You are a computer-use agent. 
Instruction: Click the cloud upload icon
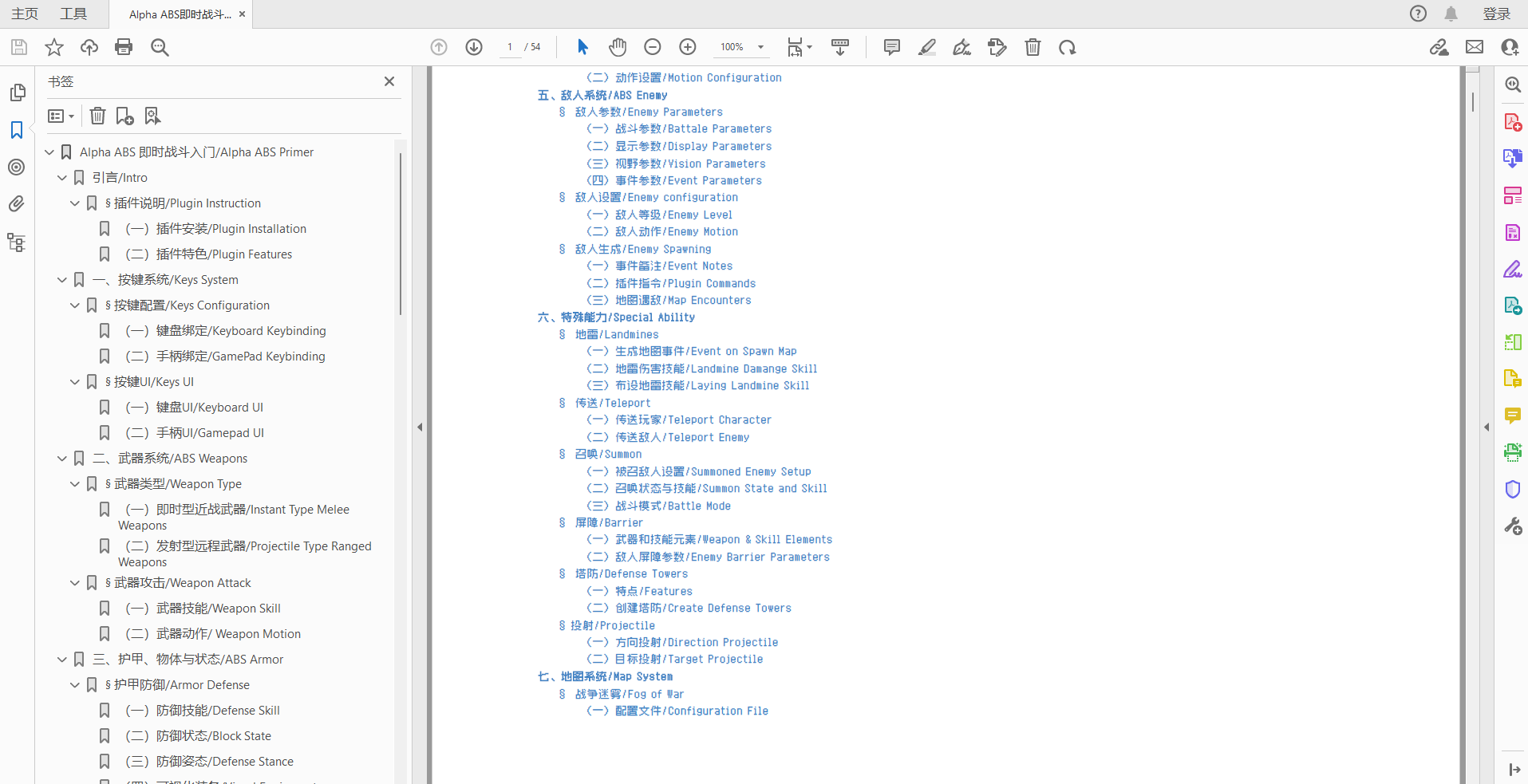[x=89, y=47]
